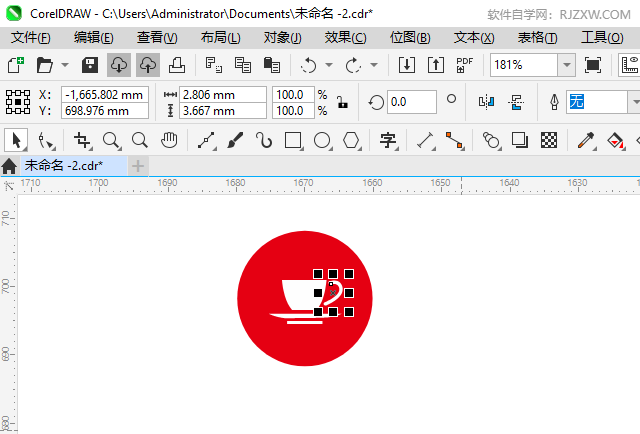Open the Redo history dropdown

(374, 65)
